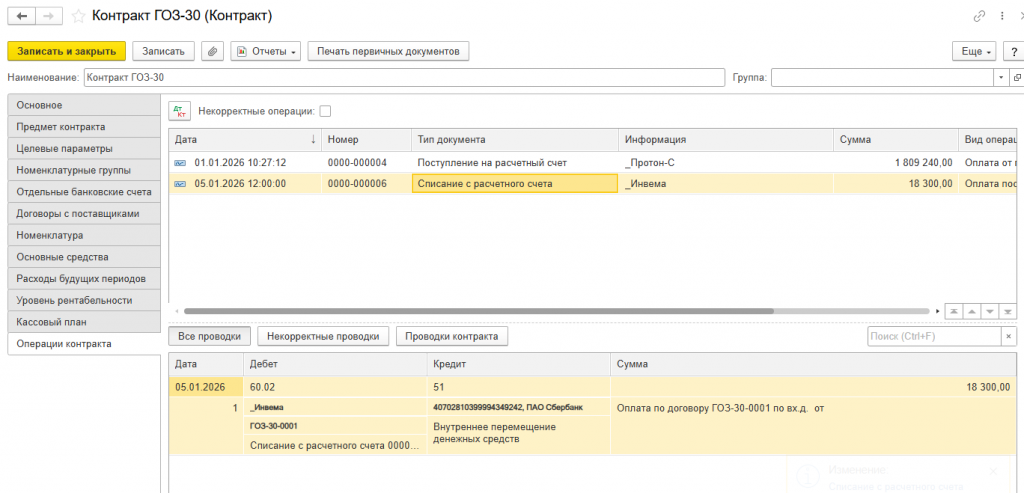The width and height of the screenshot is (1024, 493).
Task: Click the Кредит column header
Action: 519,364
